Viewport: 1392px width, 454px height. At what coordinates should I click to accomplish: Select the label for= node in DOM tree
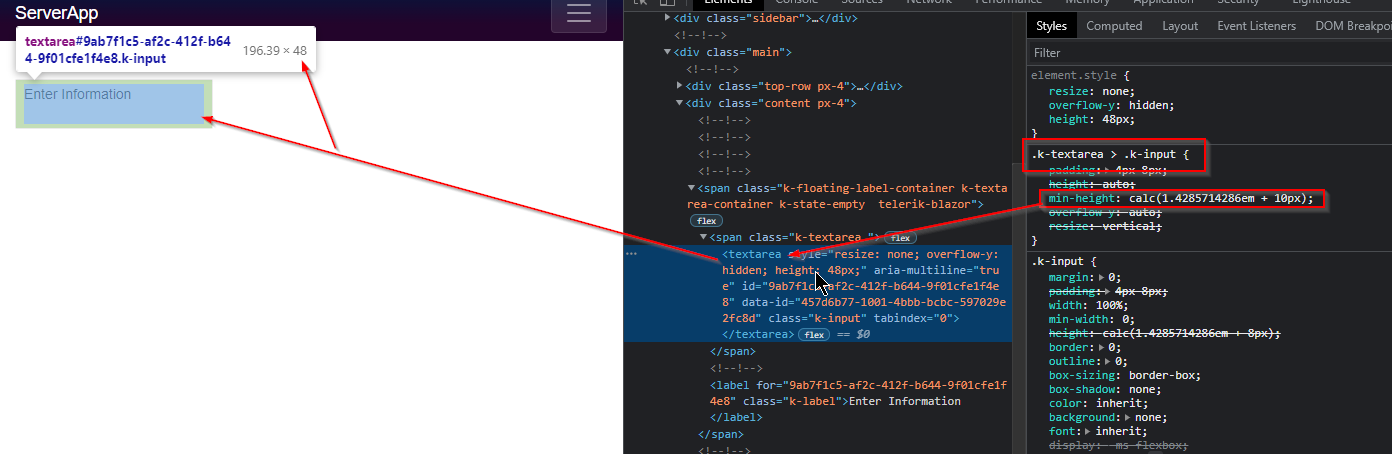point(858,393)
